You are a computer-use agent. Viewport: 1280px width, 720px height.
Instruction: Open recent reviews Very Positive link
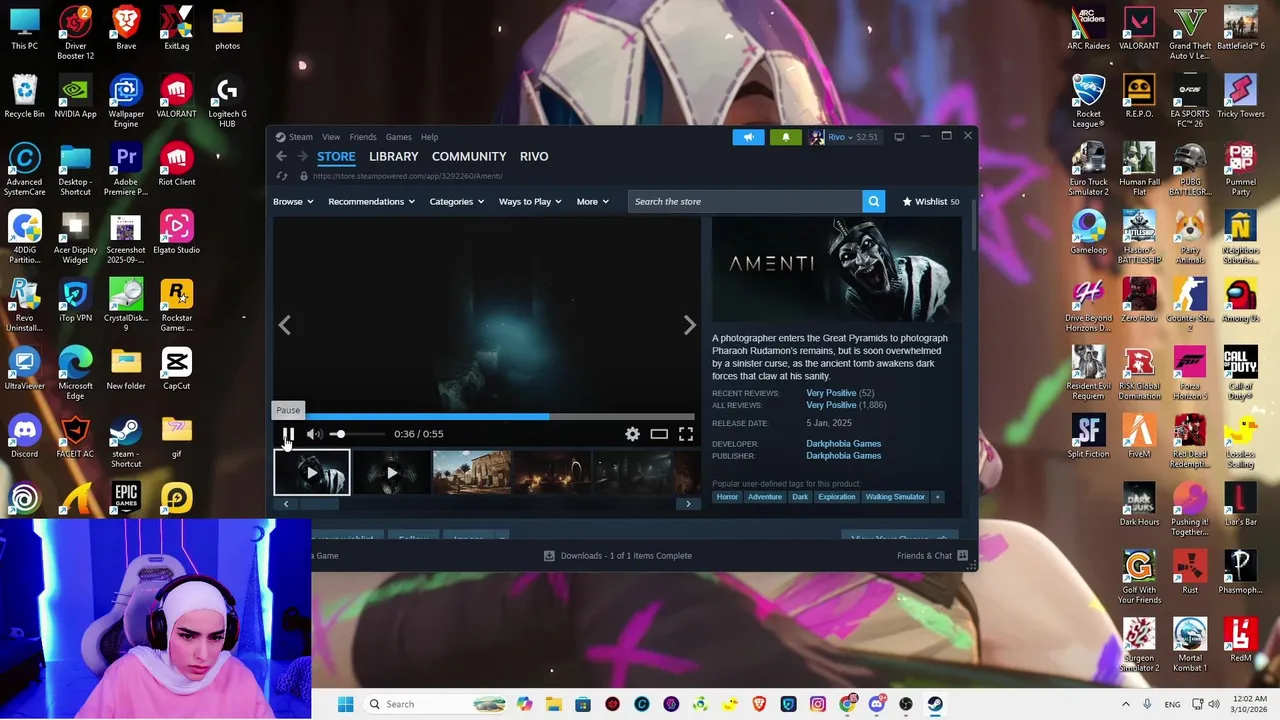(830, 393)
